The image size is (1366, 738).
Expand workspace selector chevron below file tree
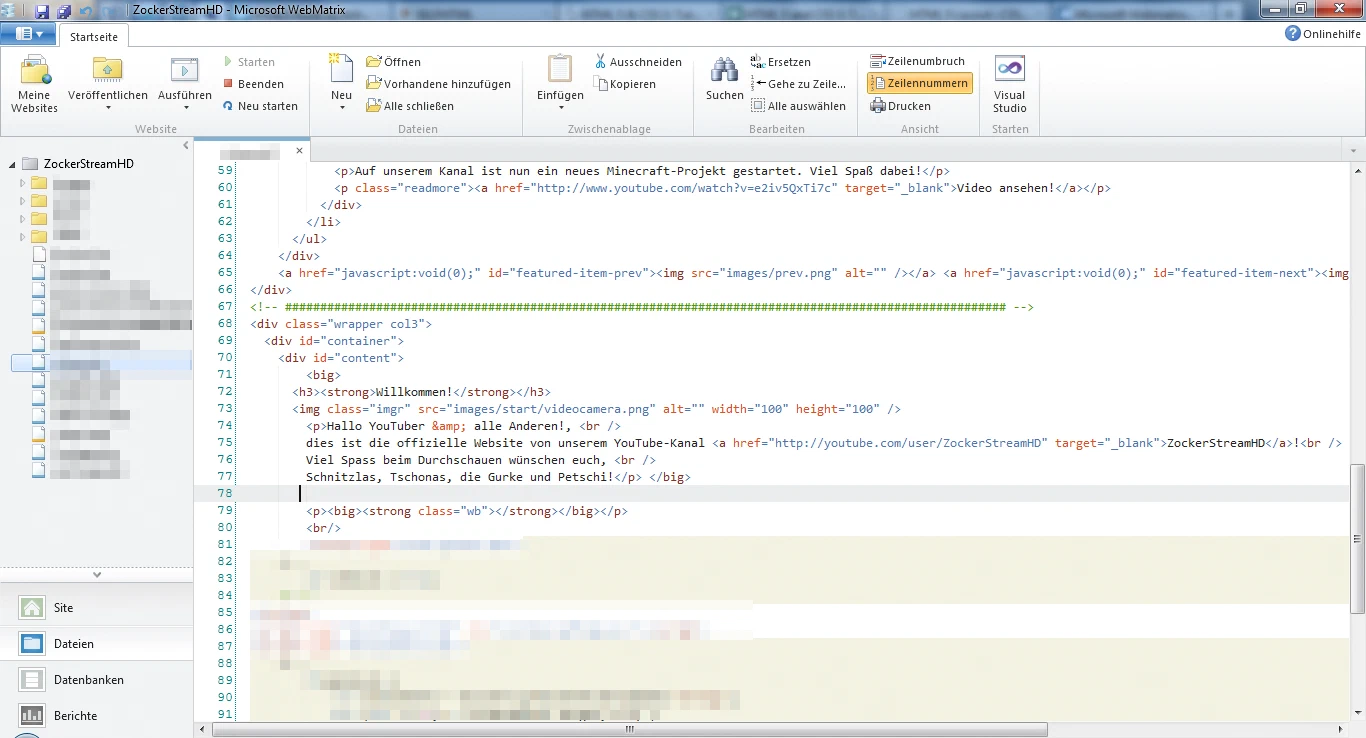[97, 574]
